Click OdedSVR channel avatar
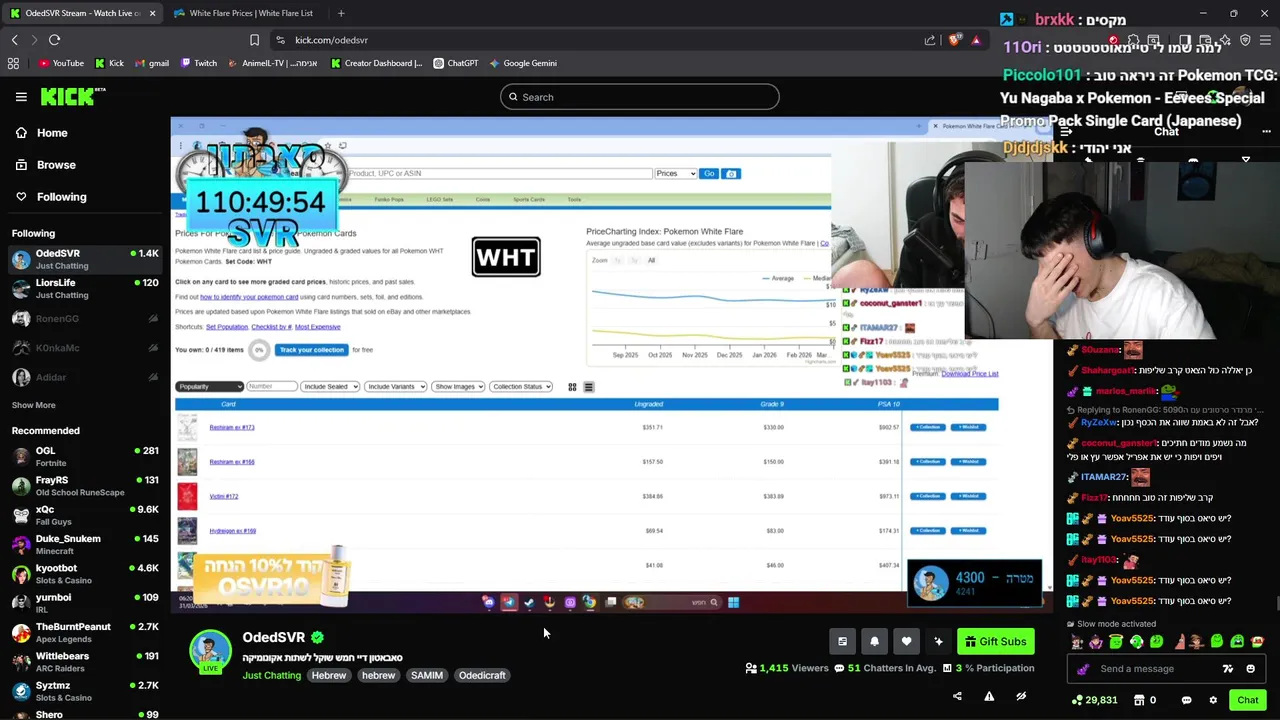The height and width of the screenshot is (720, 1280). point(210,651)
